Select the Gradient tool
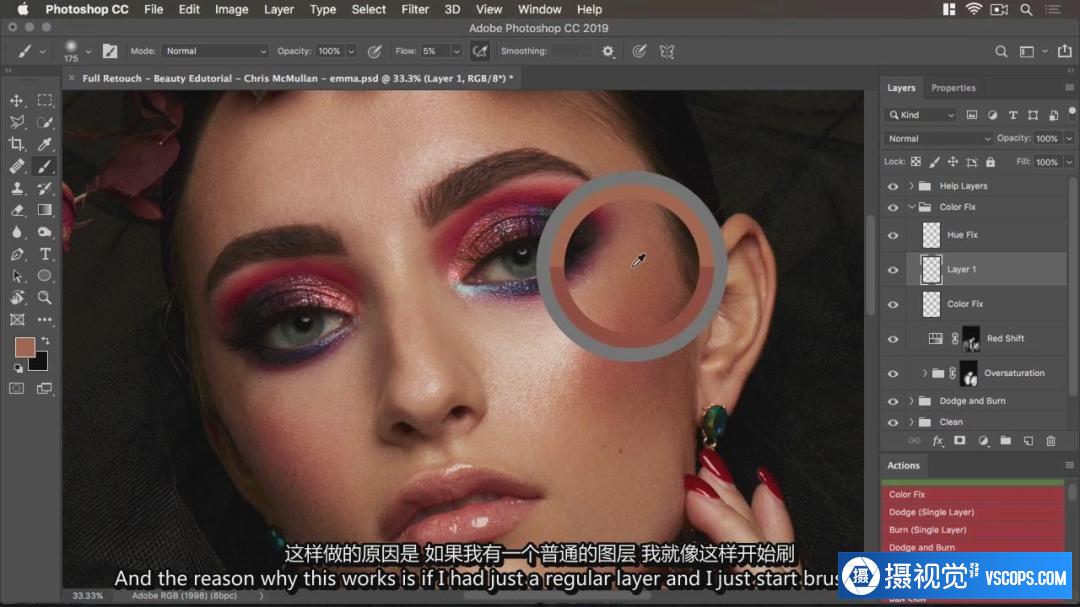 point(45,210)
